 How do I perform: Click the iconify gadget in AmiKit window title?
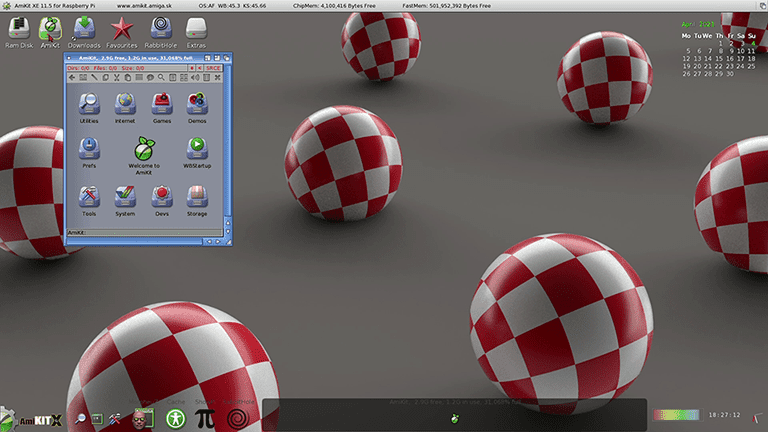click(207, 58)
